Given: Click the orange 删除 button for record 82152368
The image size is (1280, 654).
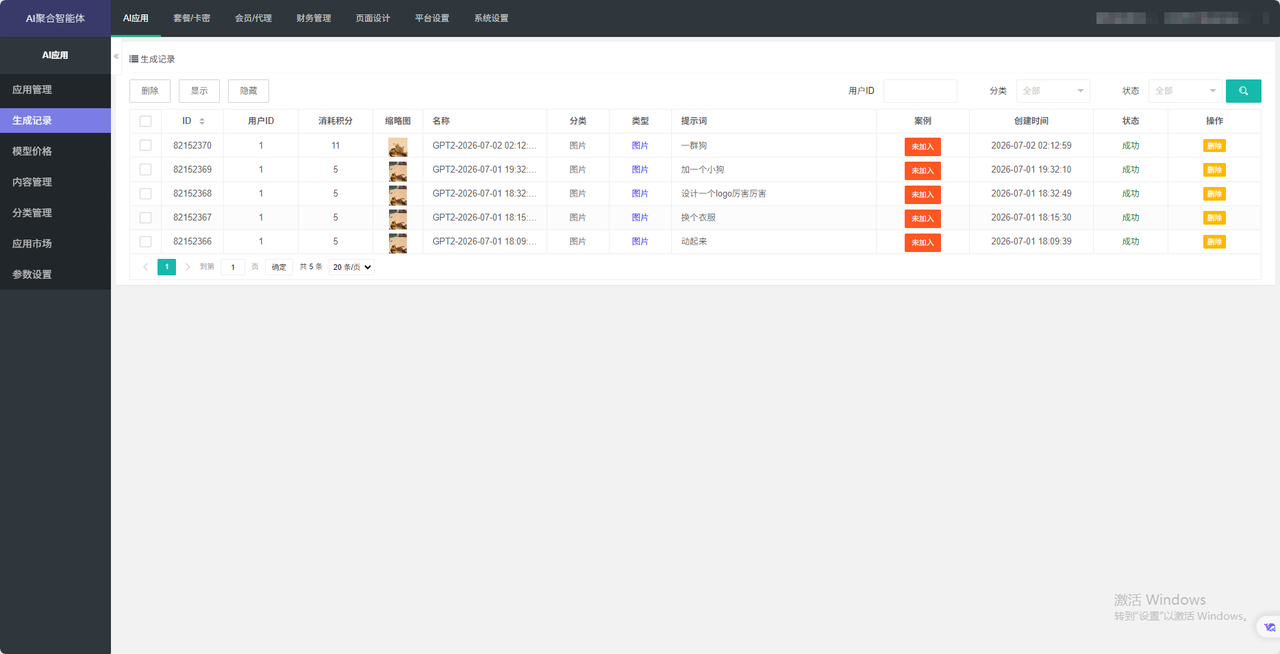Looking at the screenshot, I should [x=1214, y=194].
